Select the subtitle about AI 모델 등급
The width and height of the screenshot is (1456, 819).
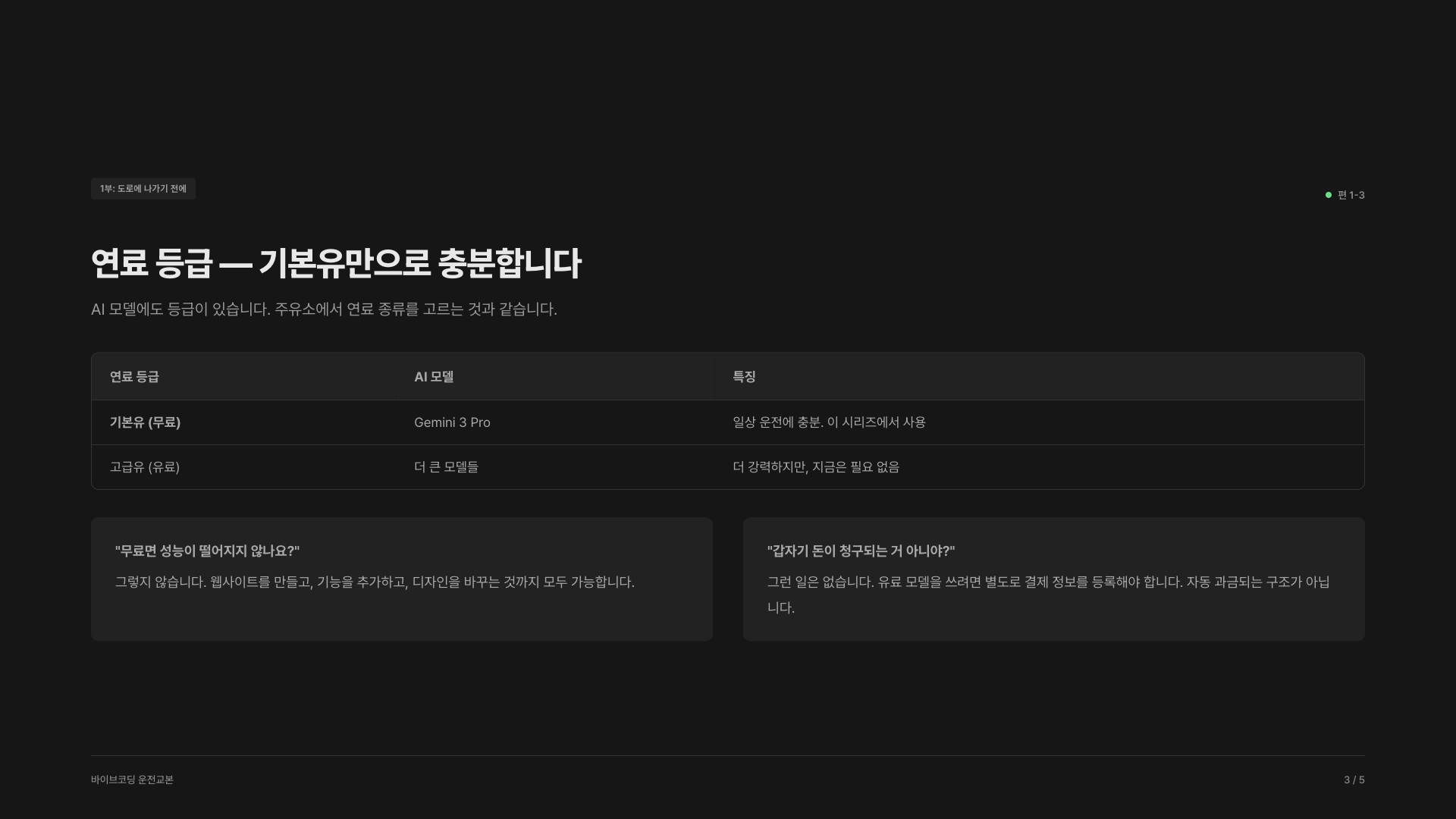coord(324,309)
